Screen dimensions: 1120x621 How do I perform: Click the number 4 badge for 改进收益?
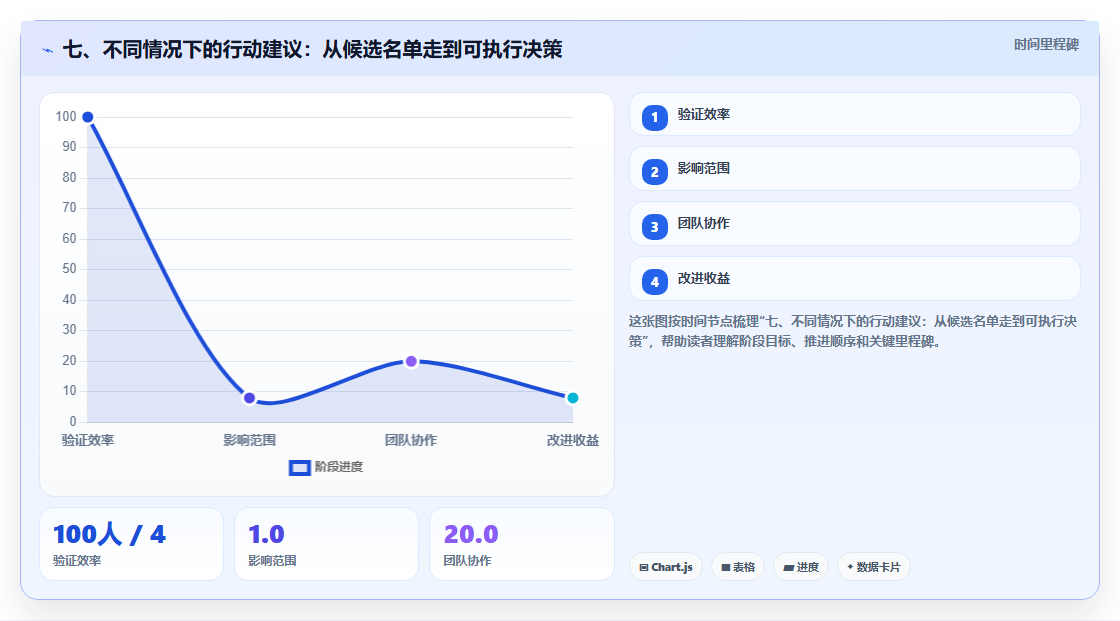click(654, 282)
